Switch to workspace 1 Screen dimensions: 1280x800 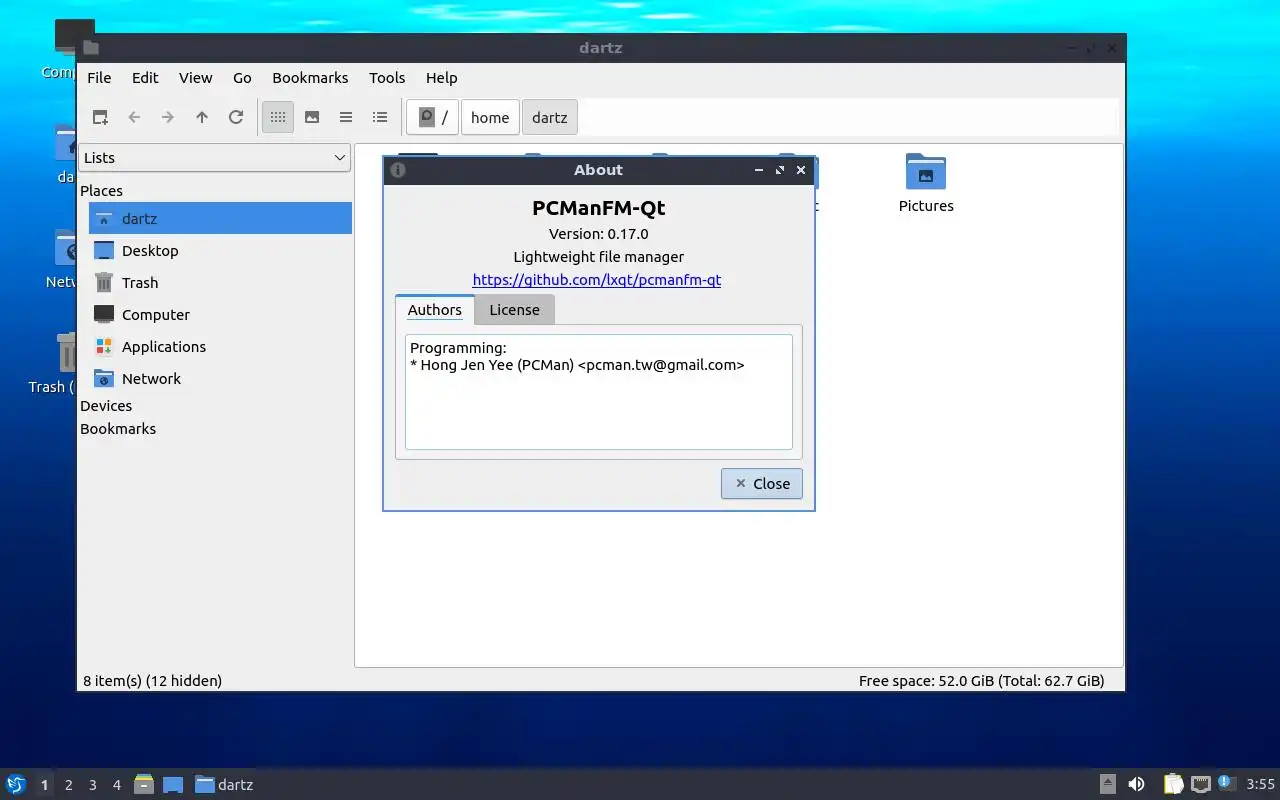[x=44, y=785]
